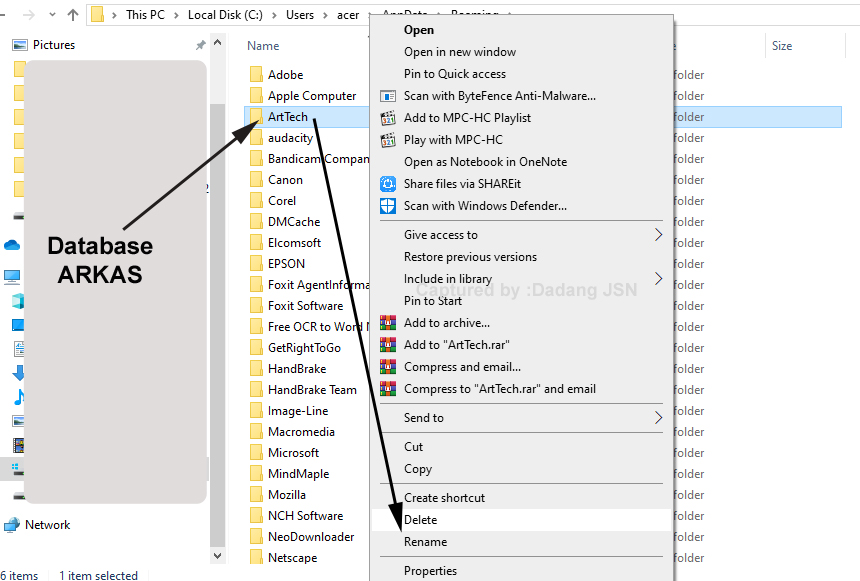Click the Add to MPC-HC Playlist icon
This screenshot has width=860, height=581.
(388, 118)
